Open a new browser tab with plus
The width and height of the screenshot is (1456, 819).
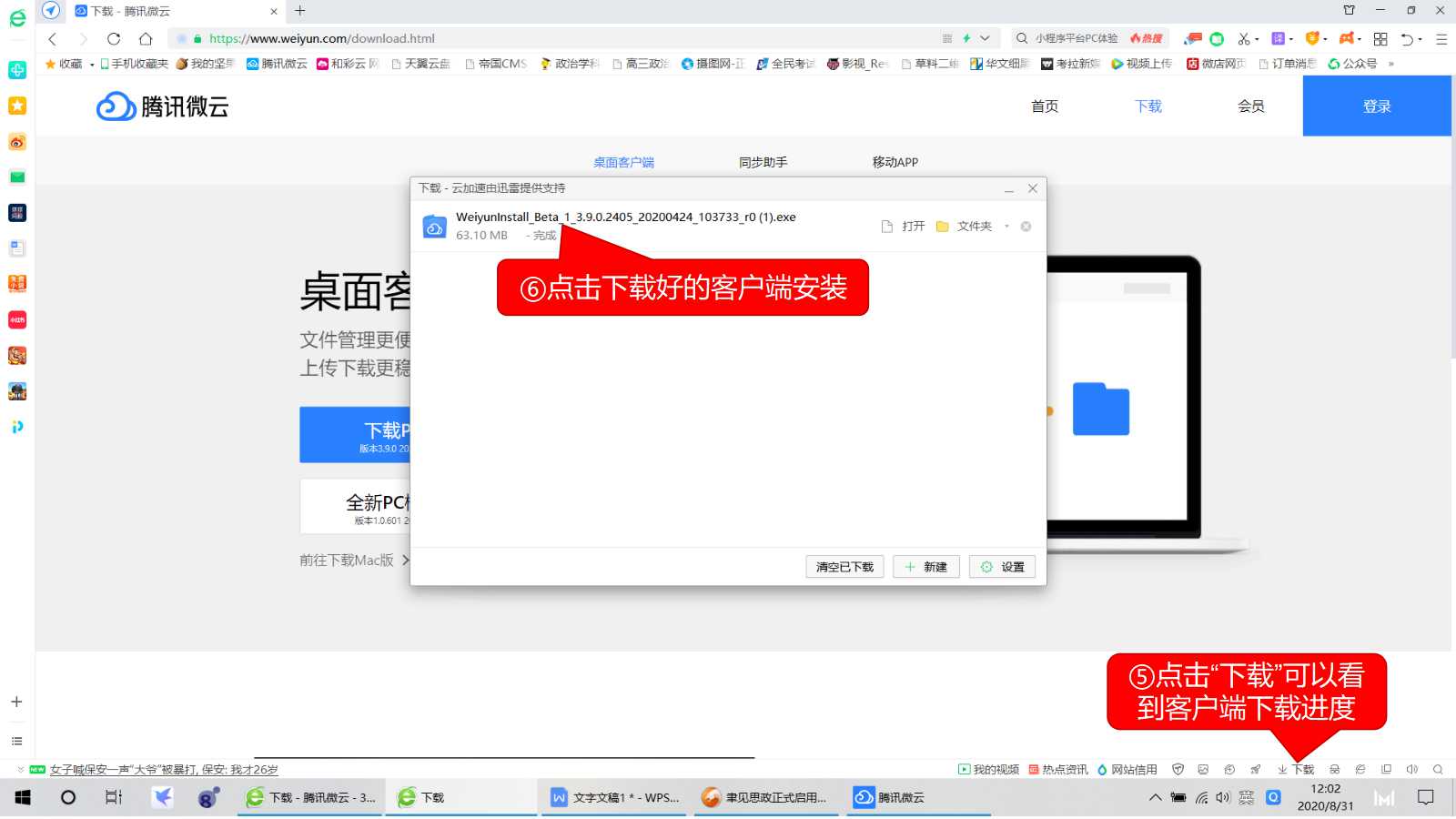tap(300, 11)
